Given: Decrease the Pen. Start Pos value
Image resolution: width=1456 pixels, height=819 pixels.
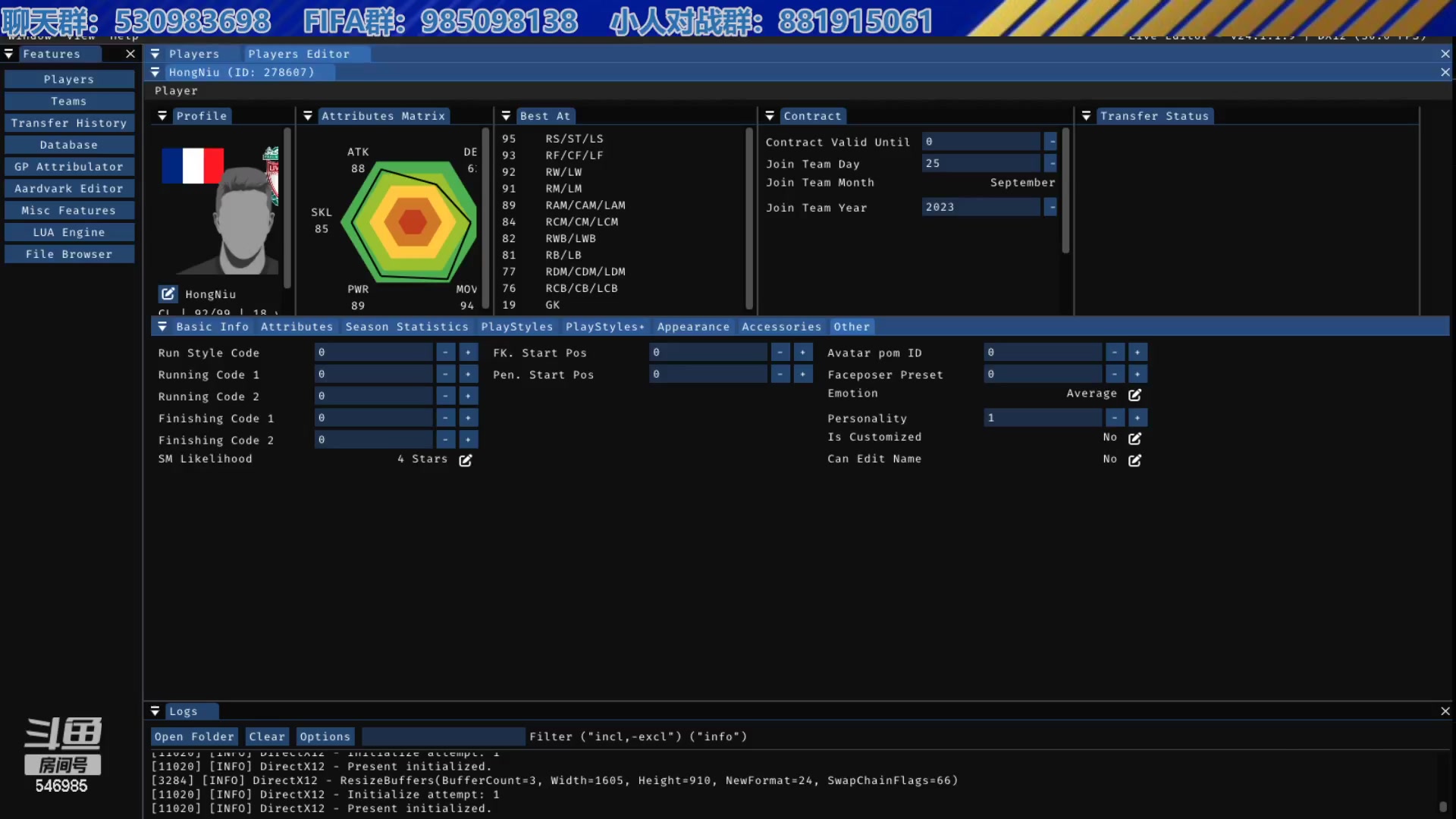Looking at the screenshot, I should coord(780,375).
